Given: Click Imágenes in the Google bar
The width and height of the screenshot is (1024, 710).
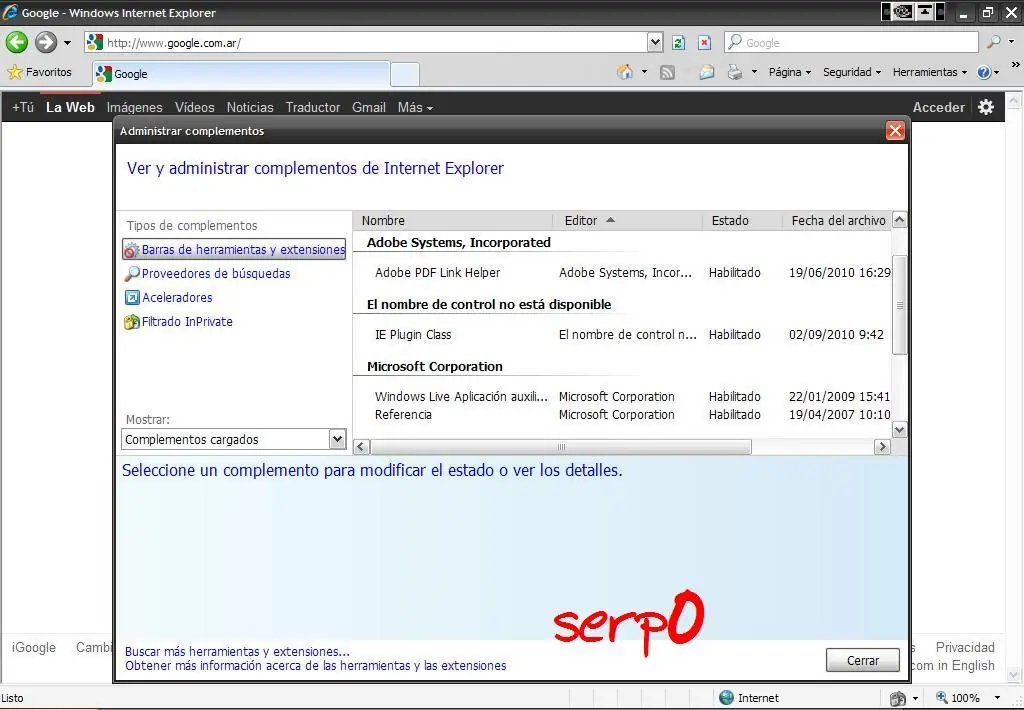Looking at the screenshot, I should pyautogui.click(x=135, y=107).
